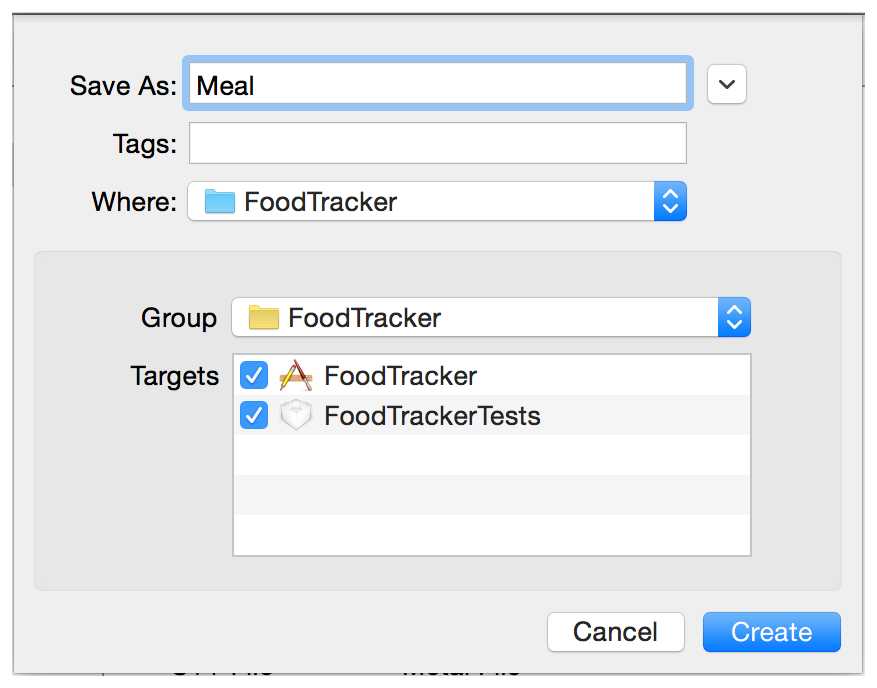Viewport: 877px width, 688px height.
Task: Expand the save dialog with chevron button
Action: 727,84
